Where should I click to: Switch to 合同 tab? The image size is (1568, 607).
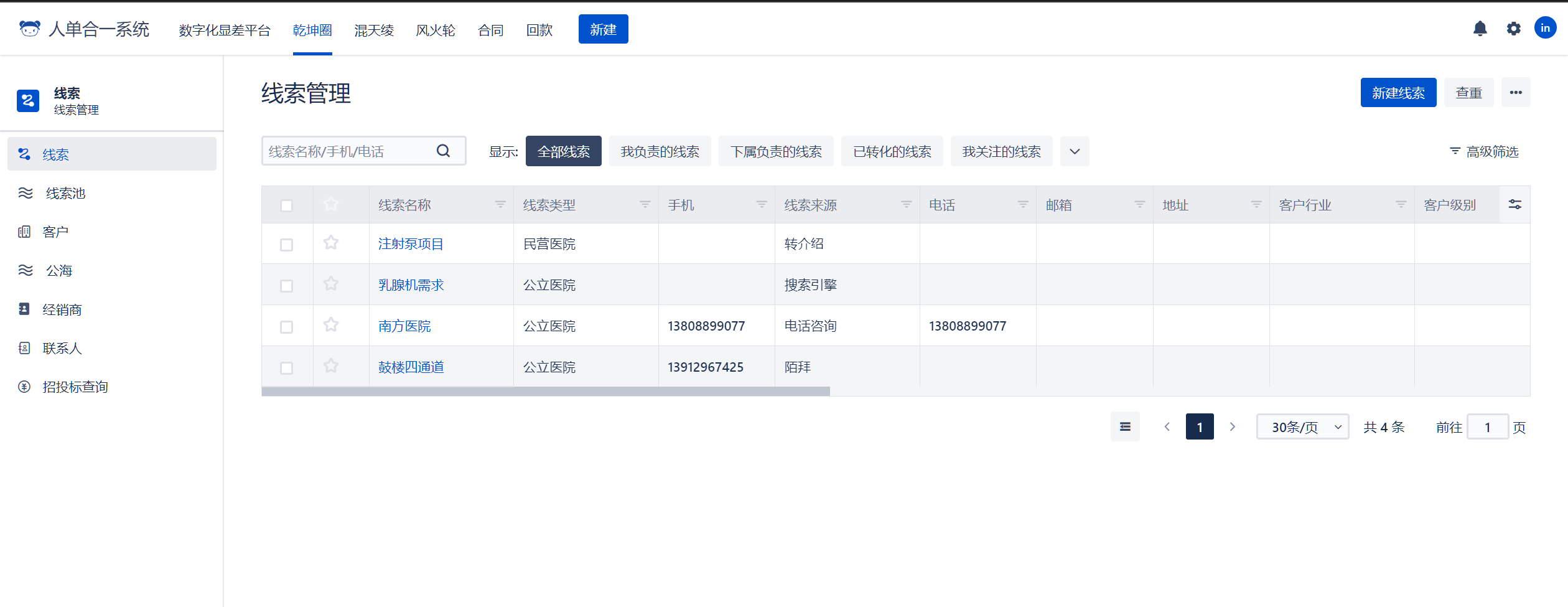(x=490, y=30)
